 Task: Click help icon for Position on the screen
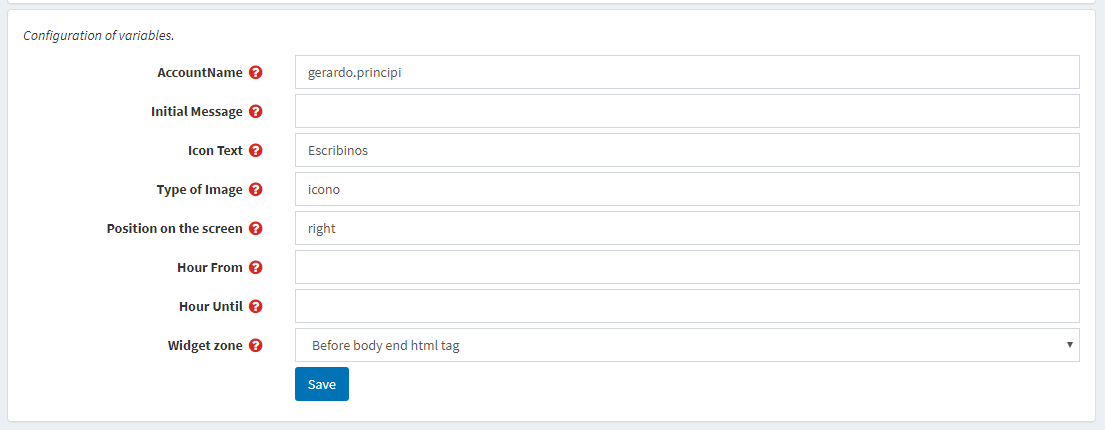[x=256, y=228]
